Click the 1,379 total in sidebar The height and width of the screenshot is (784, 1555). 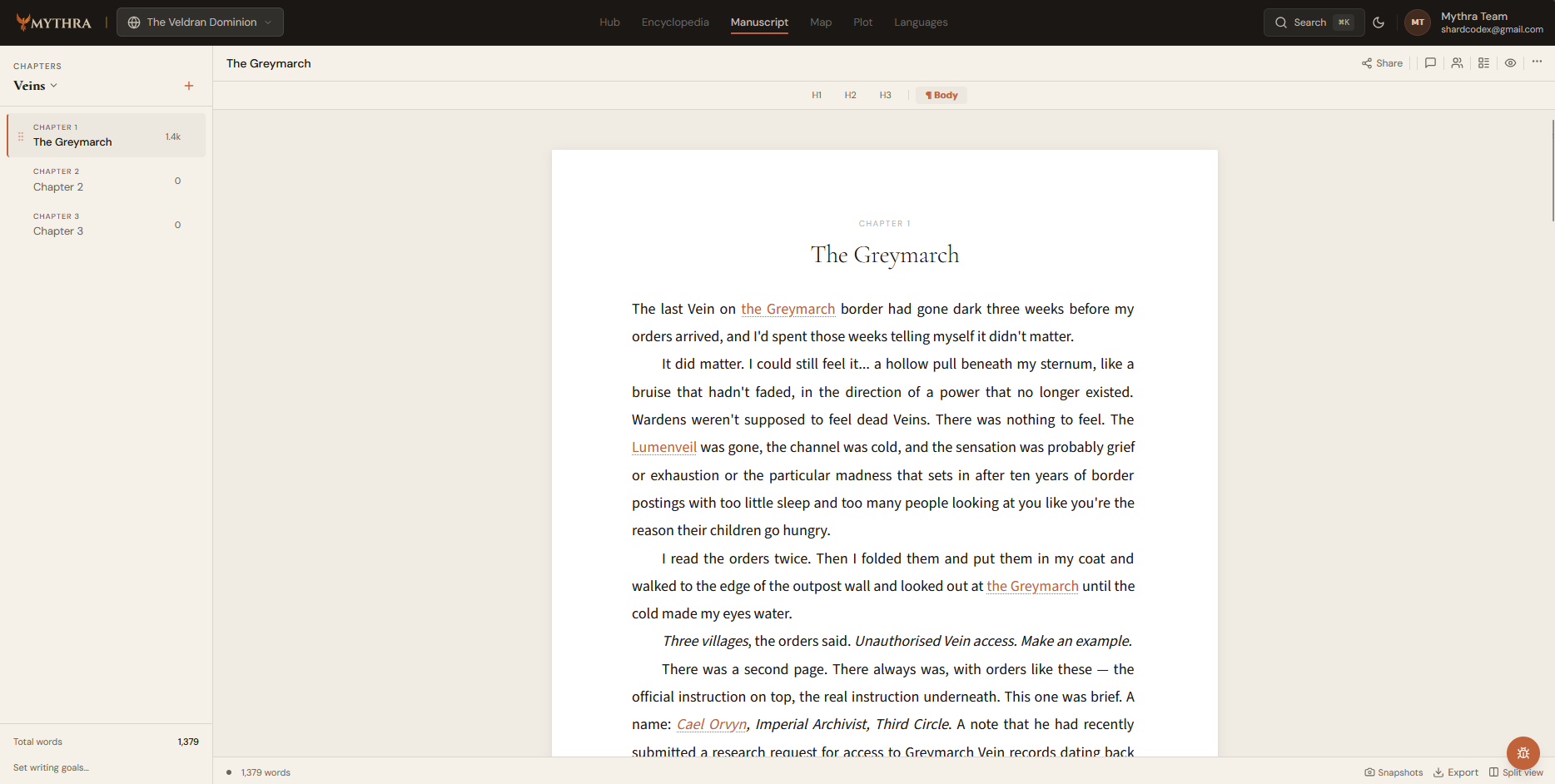(188, 742)
